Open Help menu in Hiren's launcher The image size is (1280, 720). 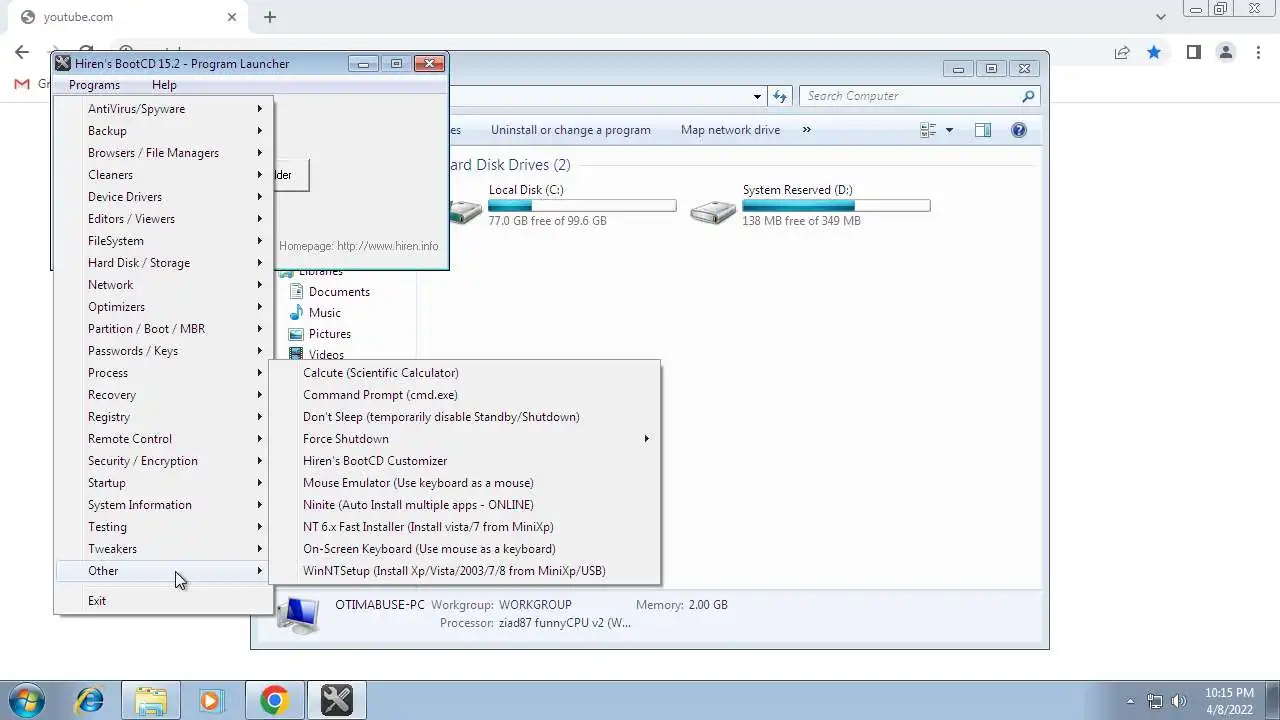pos(164,85)
